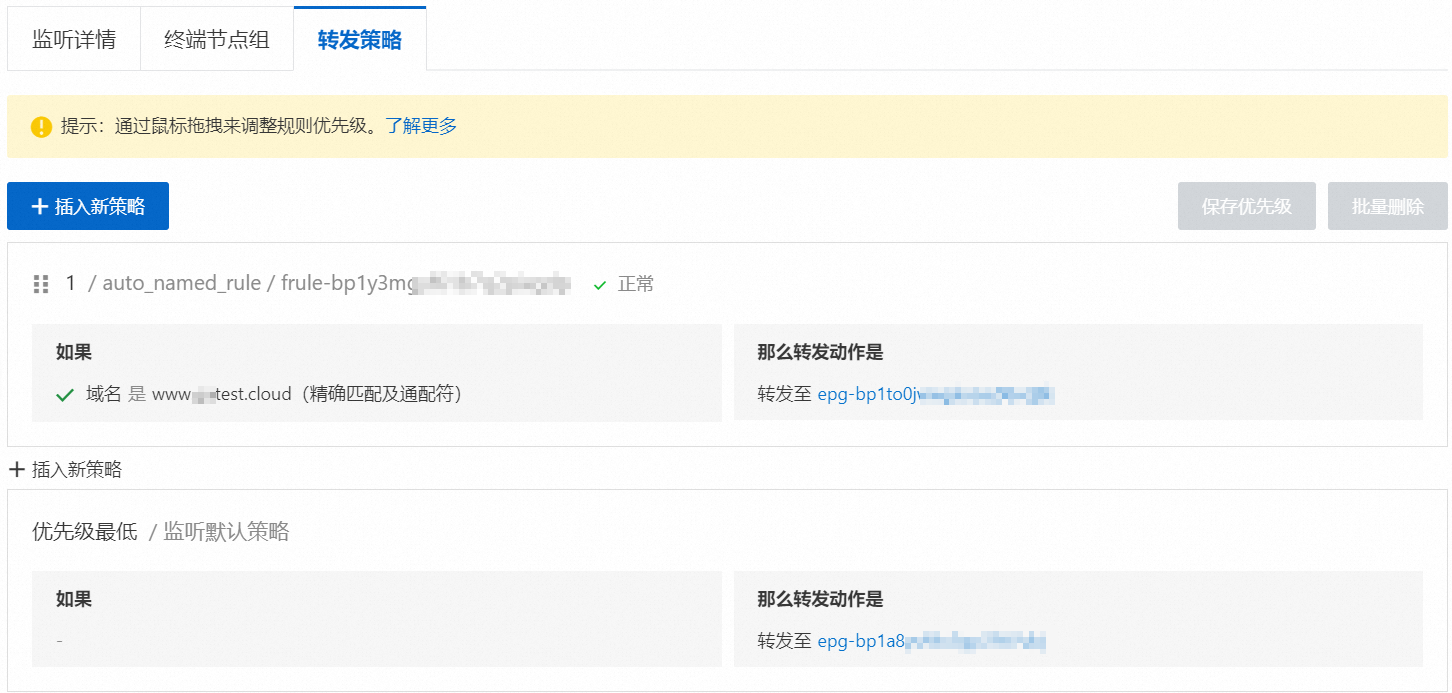Viewport: 1452px width, 693px height.
Task: Click the priority number 1 of the rule
Action: (x=71, y=284)
